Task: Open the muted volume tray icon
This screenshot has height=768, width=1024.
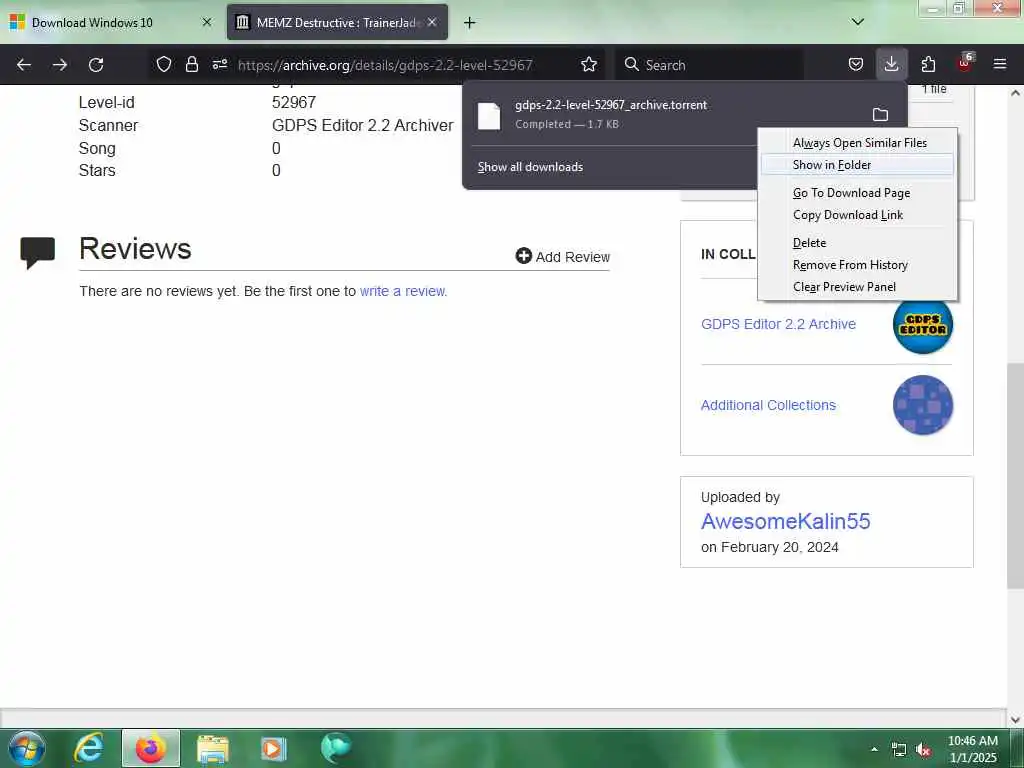Action: click(x=923, y=750)
